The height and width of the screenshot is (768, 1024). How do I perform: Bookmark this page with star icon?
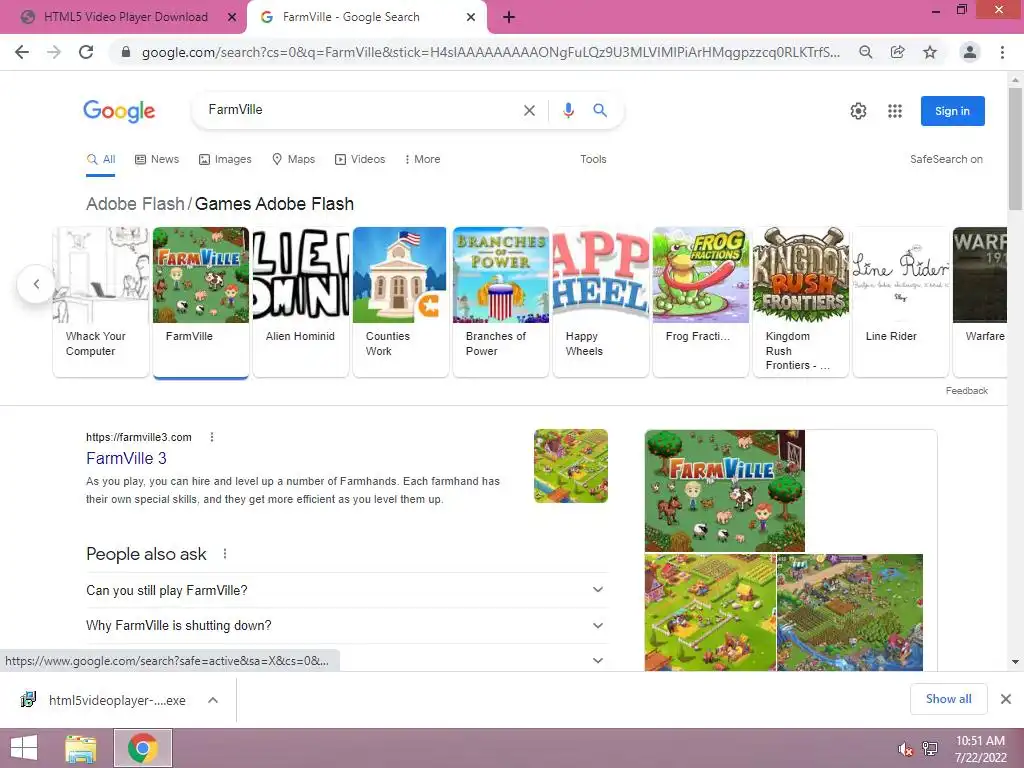930,52
